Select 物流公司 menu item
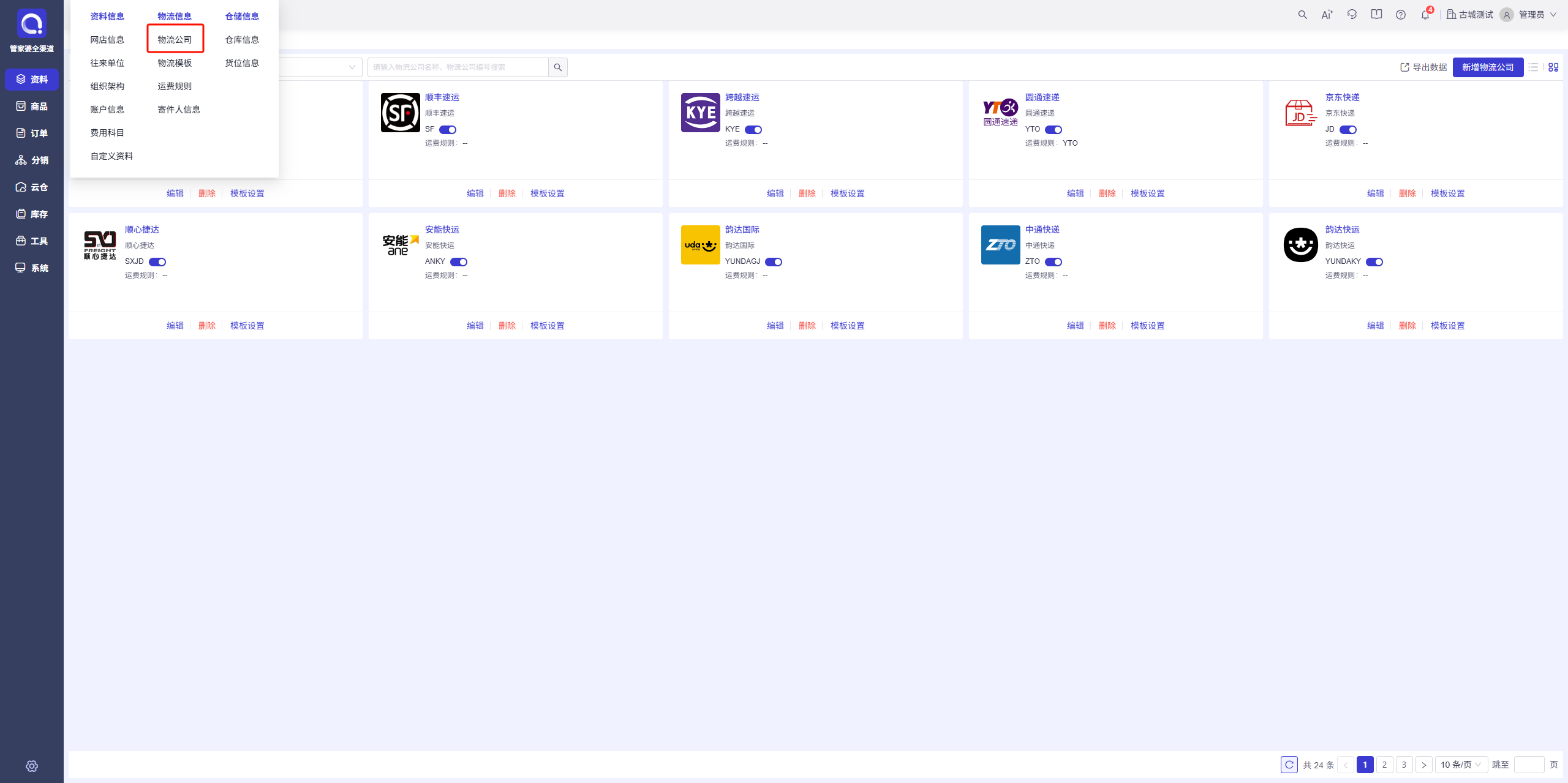This screenshot has height=783, width=1568. pyautogui.click(x=175, y=40)
